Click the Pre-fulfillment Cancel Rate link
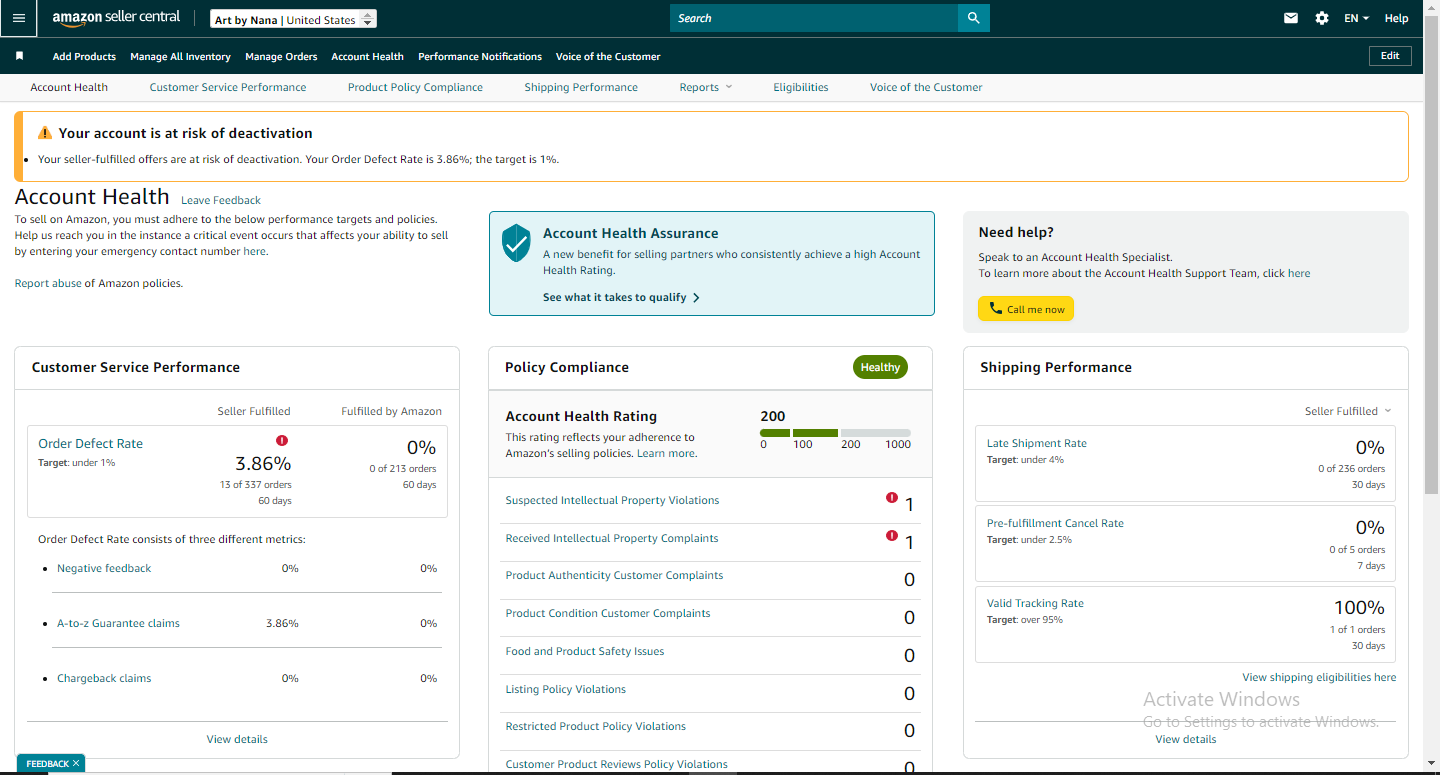This screenshot has width=1440, height=775. tap(1055, 523)
